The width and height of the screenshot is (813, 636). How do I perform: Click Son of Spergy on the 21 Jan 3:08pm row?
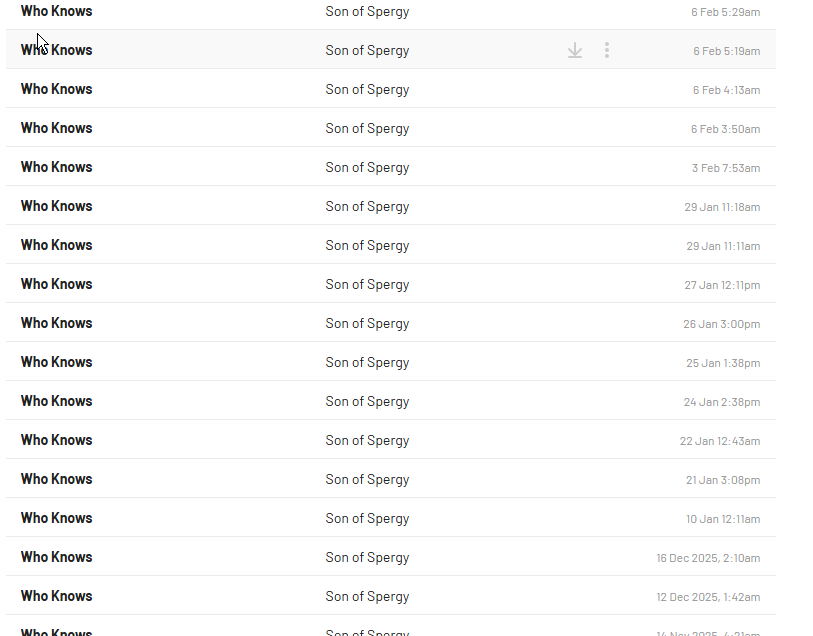pyautogui.click(x=367, y=479)
